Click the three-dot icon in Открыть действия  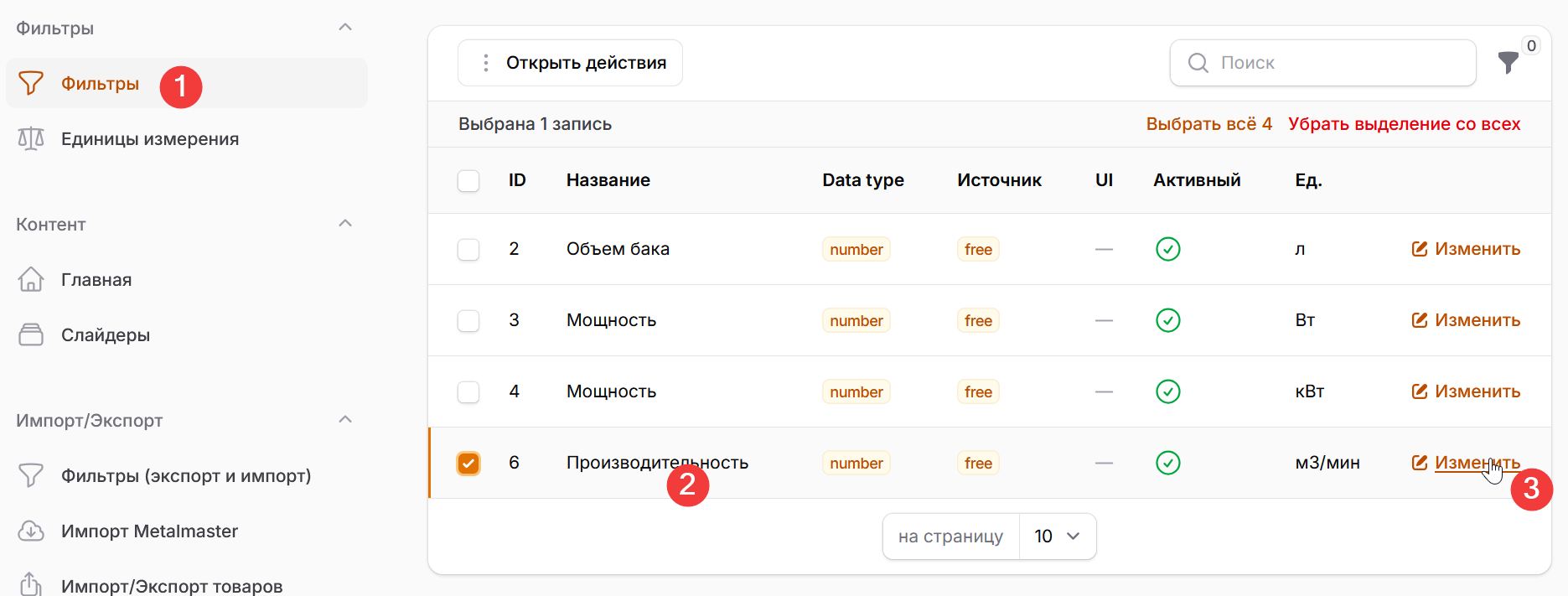point(485,63)
